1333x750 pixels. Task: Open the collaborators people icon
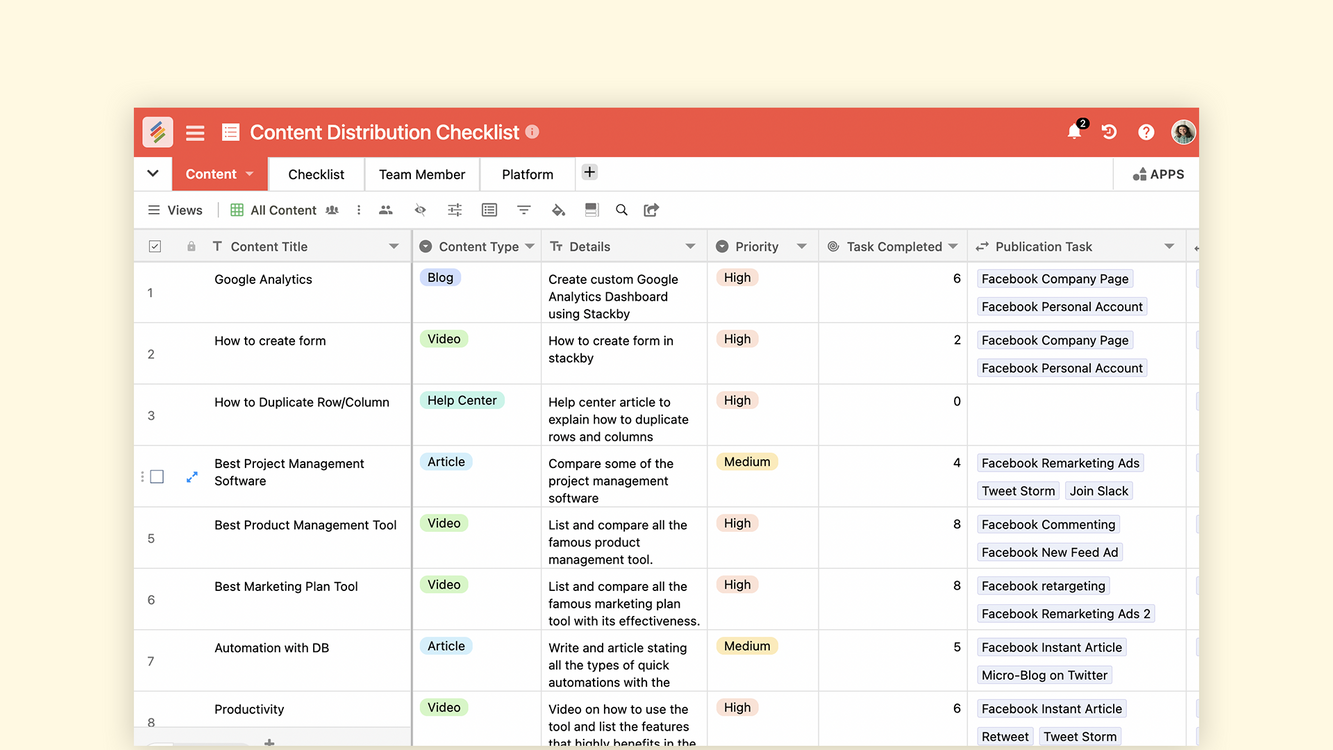(385, 210)
